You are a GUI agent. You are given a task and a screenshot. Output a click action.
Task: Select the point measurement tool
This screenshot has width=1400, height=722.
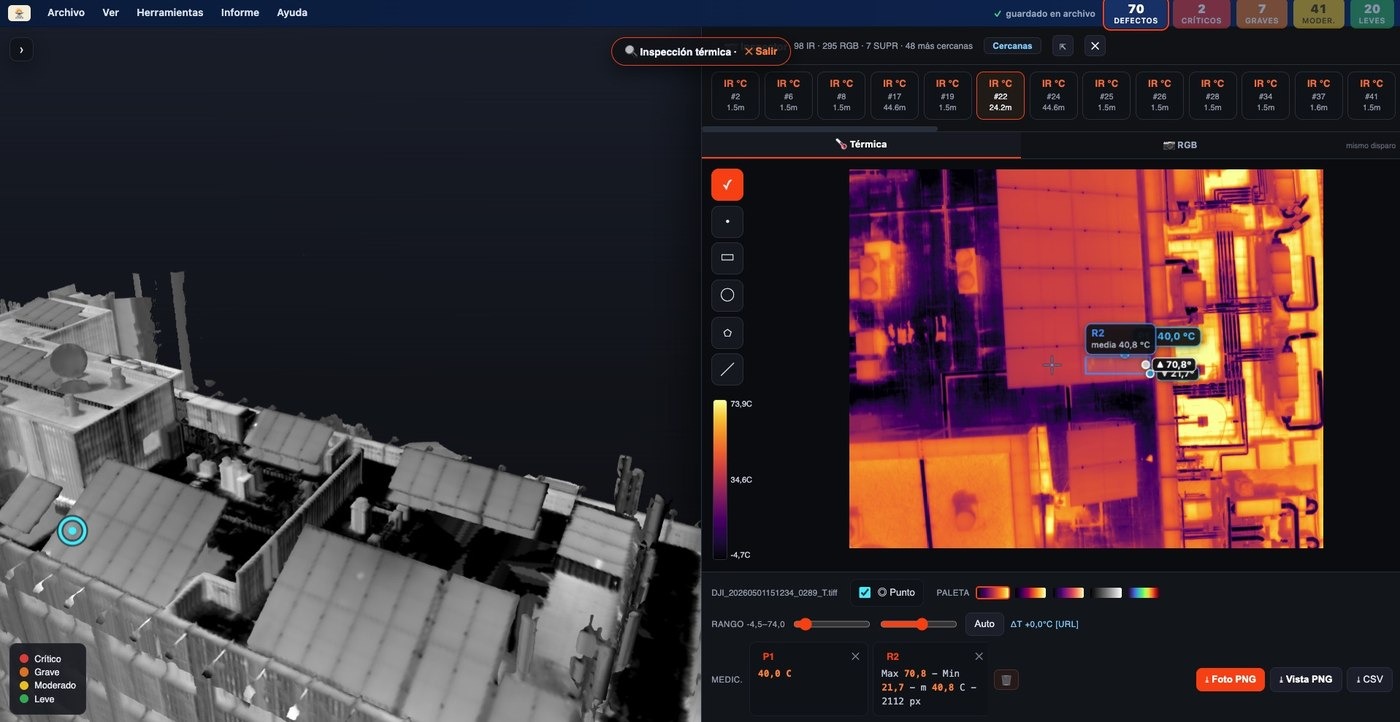(727, 222)
